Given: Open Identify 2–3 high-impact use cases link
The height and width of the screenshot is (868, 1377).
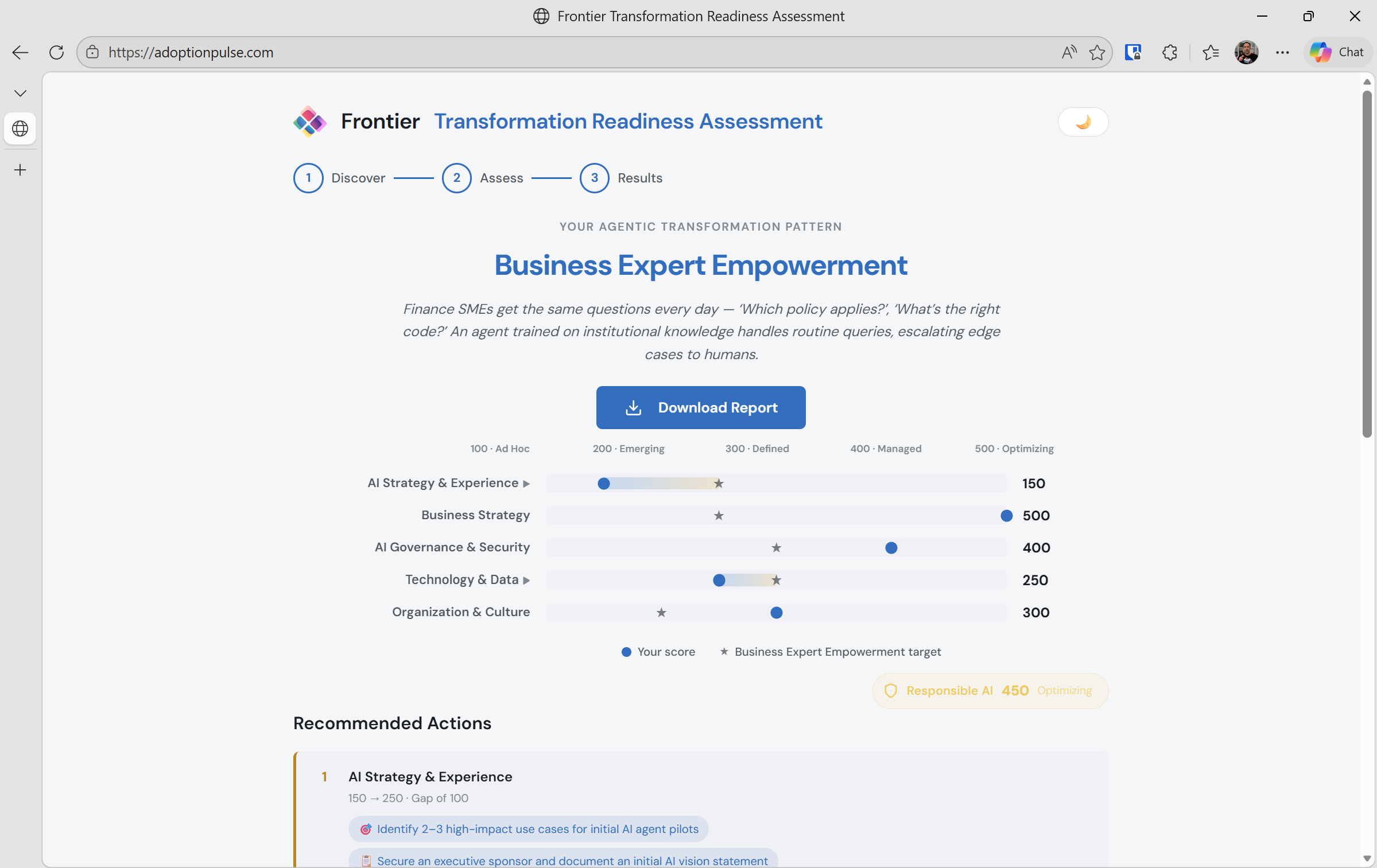Looking at the screenshot, I should (528, 829).
